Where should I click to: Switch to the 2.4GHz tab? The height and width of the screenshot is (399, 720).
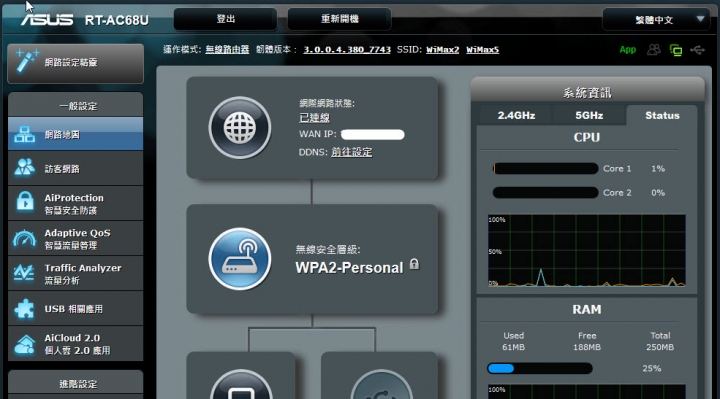pos(516,115)
